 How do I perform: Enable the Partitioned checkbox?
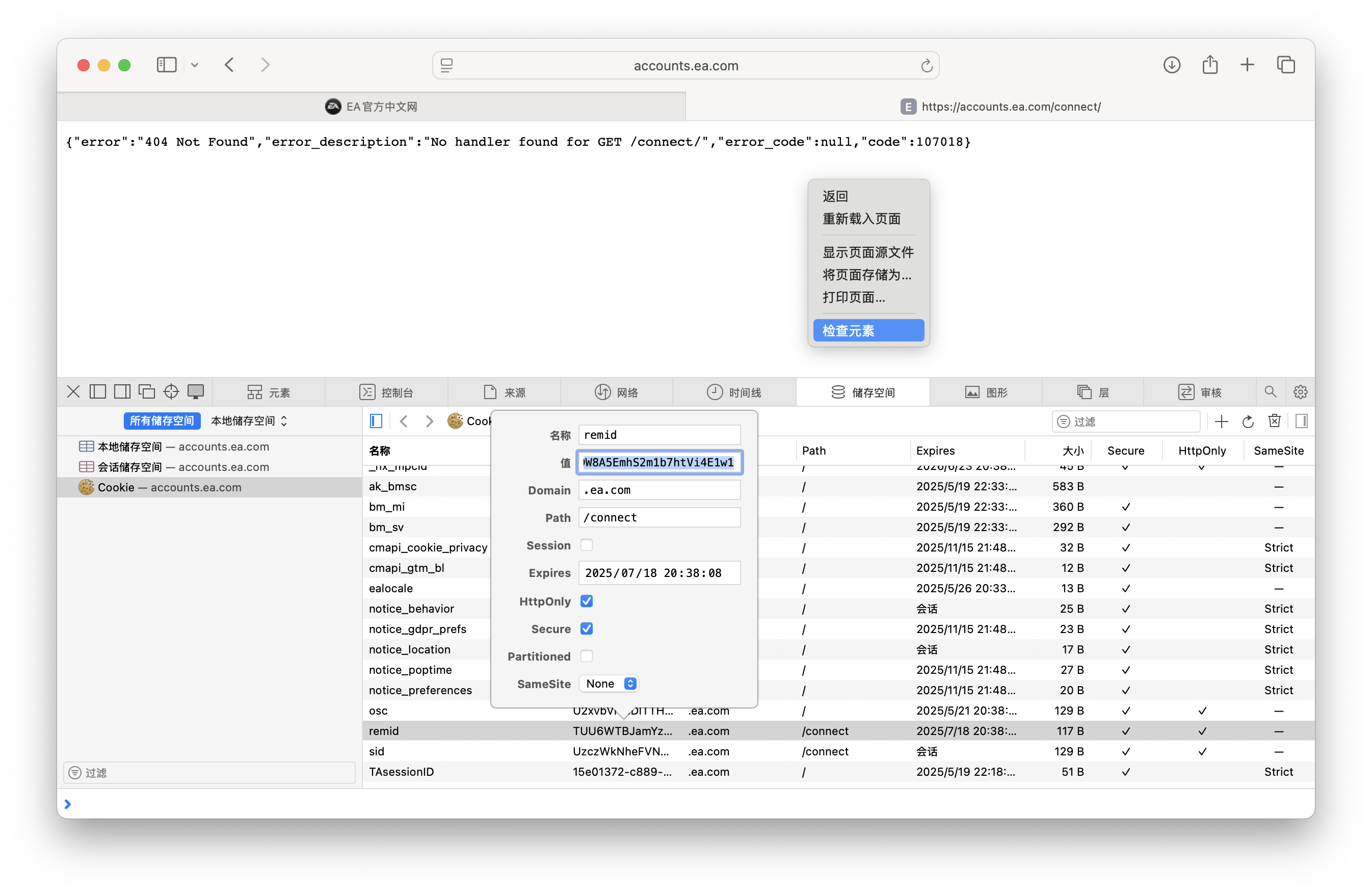pos(586,656)
